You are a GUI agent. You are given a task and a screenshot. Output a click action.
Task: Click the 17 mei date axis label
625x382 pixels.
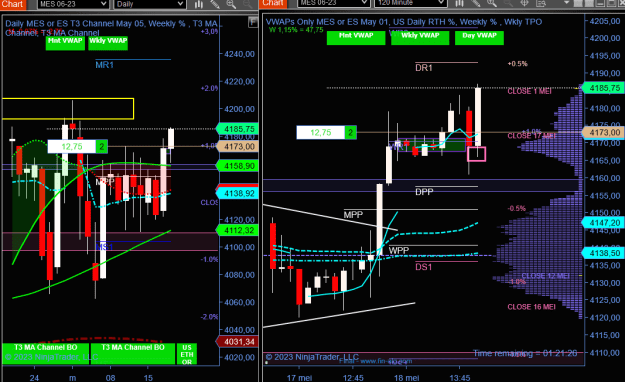tap(299, 378)
